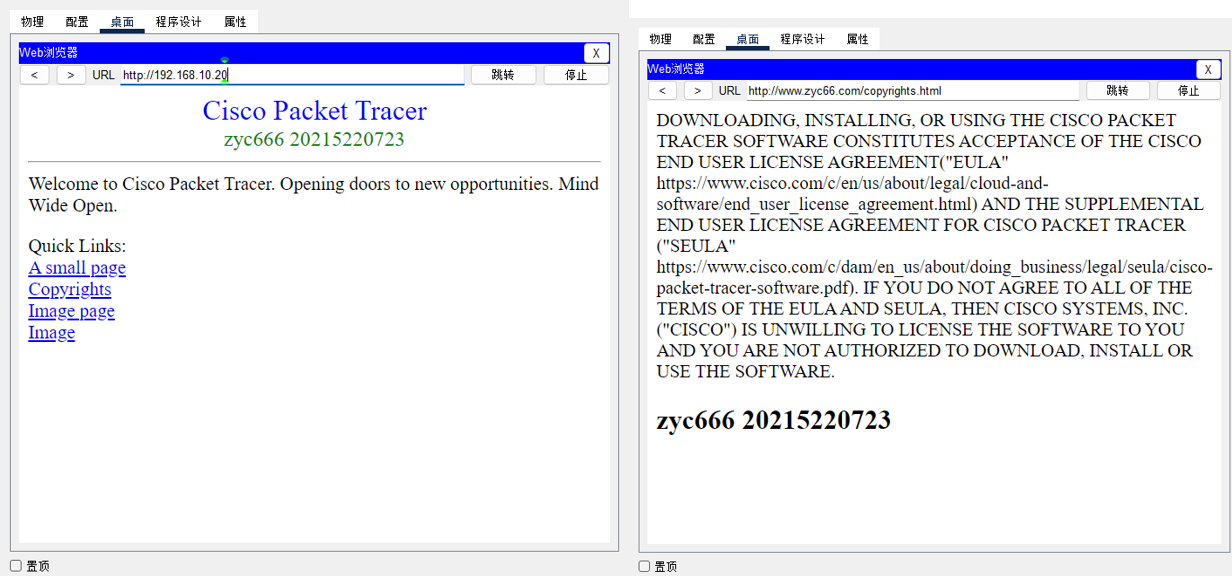This screenshot has height=576, width=1232.
Task: Click 跳转 button in right browser
Action: [1118, 91]
